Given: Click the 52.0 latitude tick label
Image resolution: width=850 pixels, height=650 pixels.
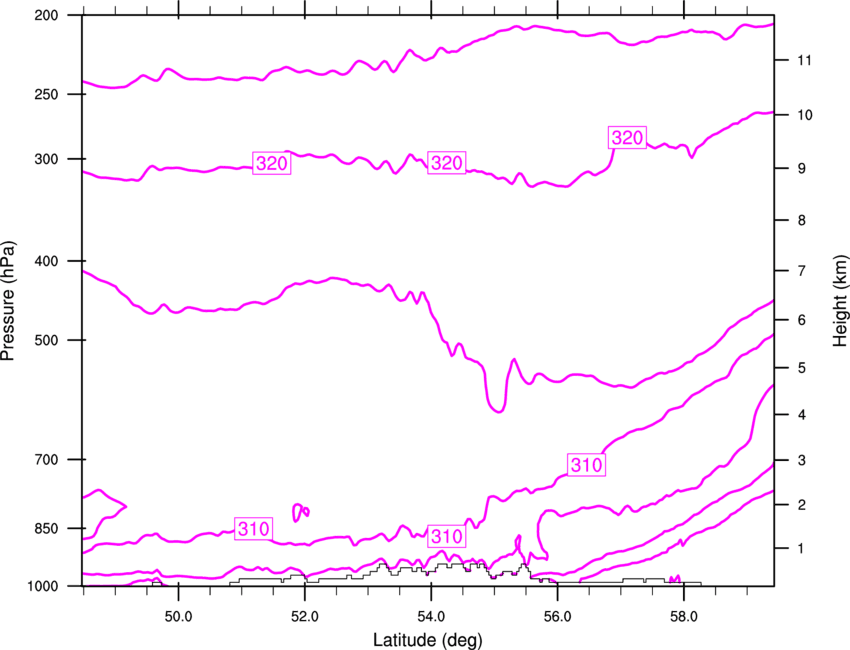Looking at the screenshot, I should [x=305, y=616].
